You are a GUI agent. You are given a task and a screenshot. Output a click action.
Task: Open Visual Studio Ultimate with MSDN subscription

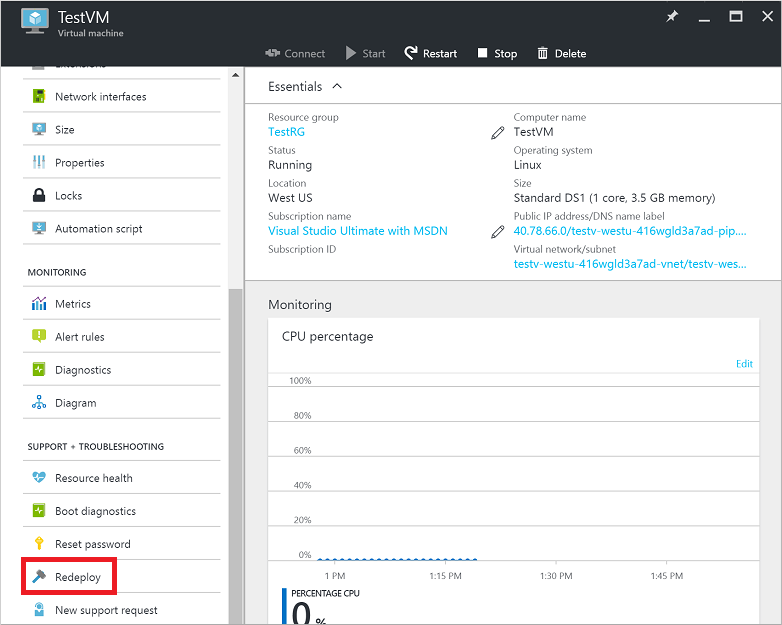click(358, 231)
